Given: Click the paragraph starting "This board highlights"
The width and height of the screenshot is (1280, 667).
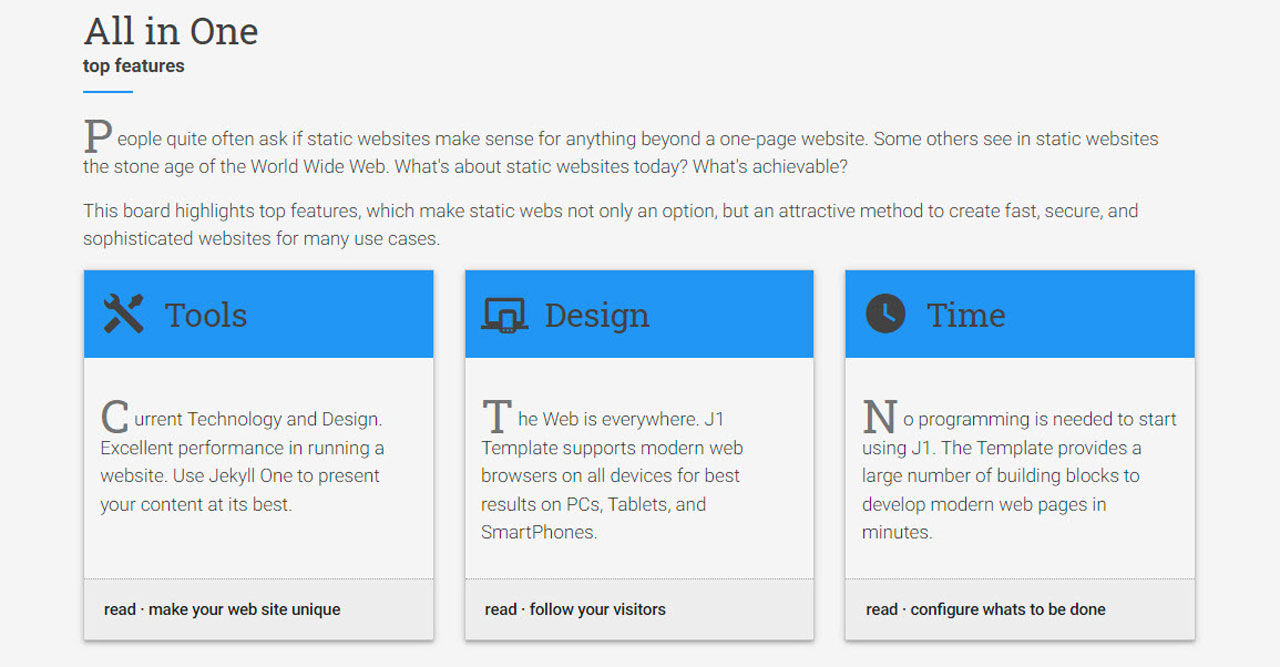Looking at the screenshot, I should [x=610, y=225].
